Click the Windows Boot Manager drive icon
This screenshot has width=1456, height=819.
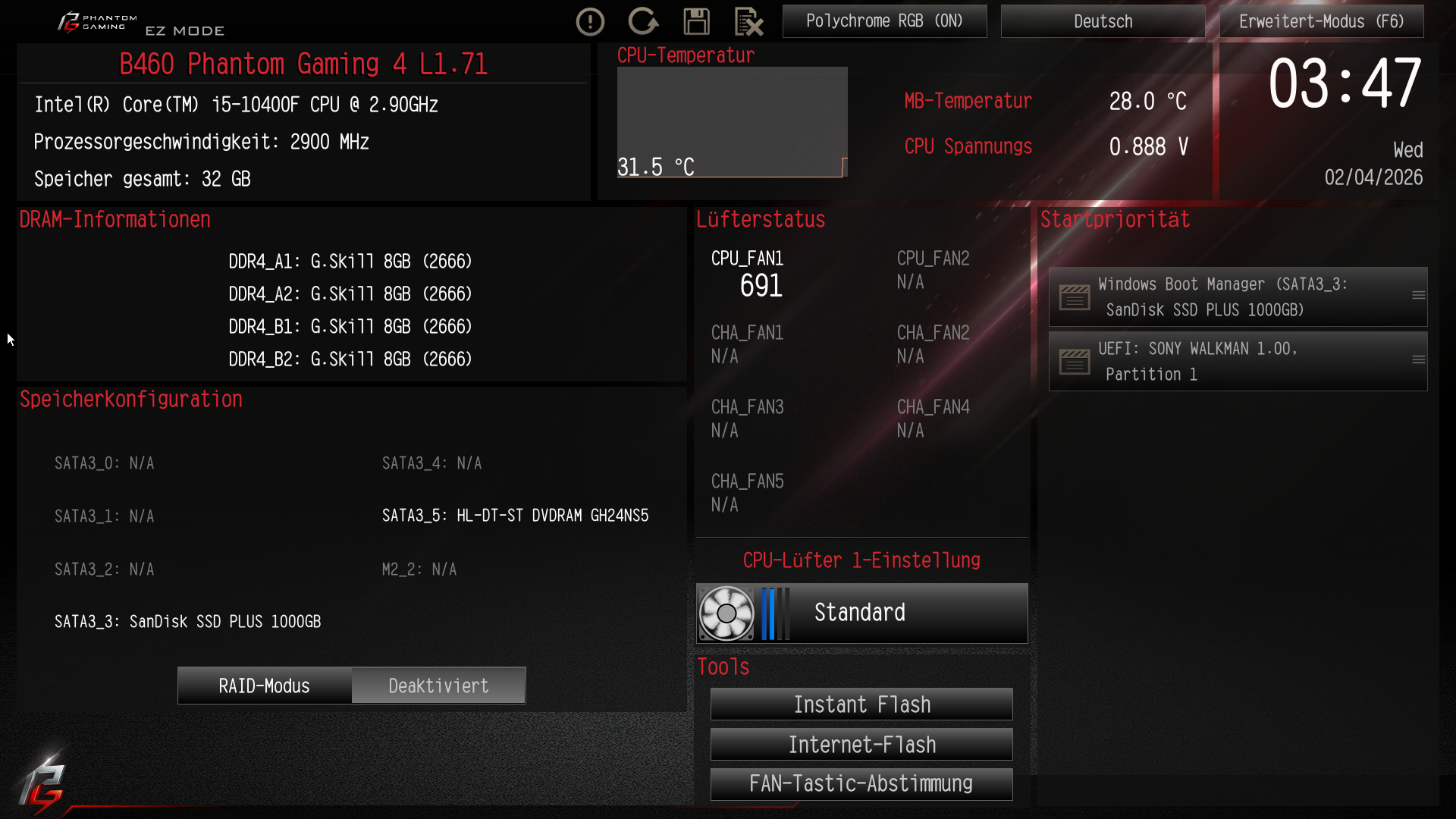pos(1075,297)
